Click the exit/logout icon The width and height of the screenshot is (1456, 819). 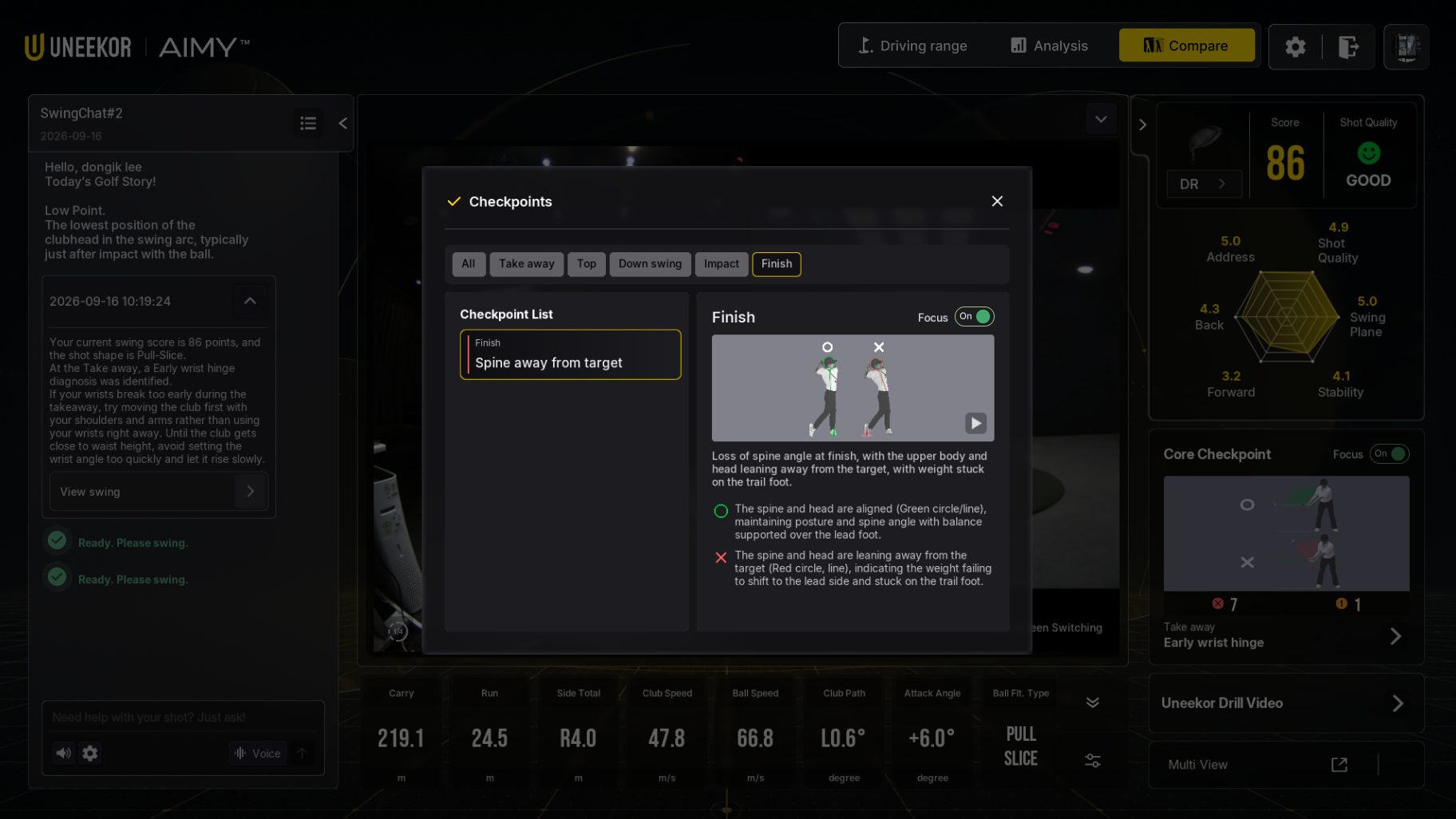(1348, 47)
